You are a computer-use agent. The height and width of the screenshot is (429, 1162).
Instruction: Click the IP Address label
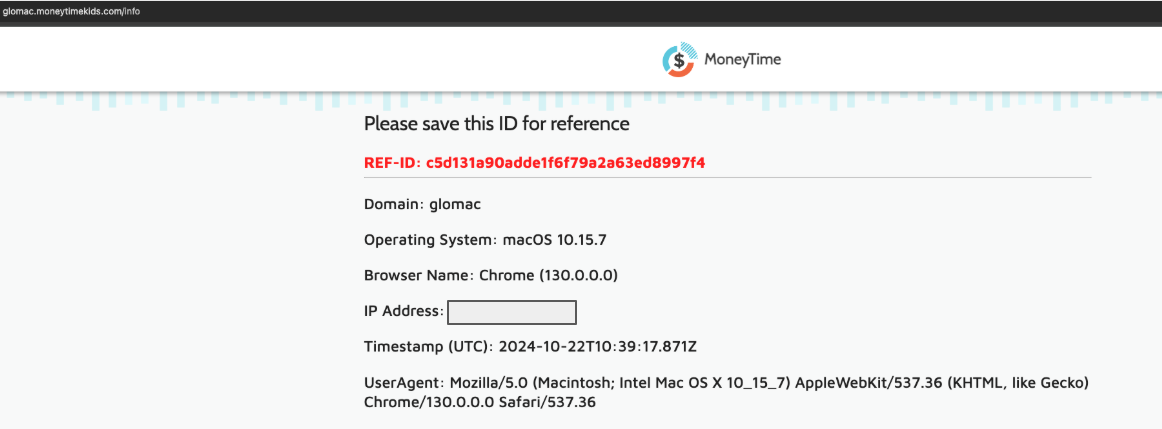tap(404, 311)
